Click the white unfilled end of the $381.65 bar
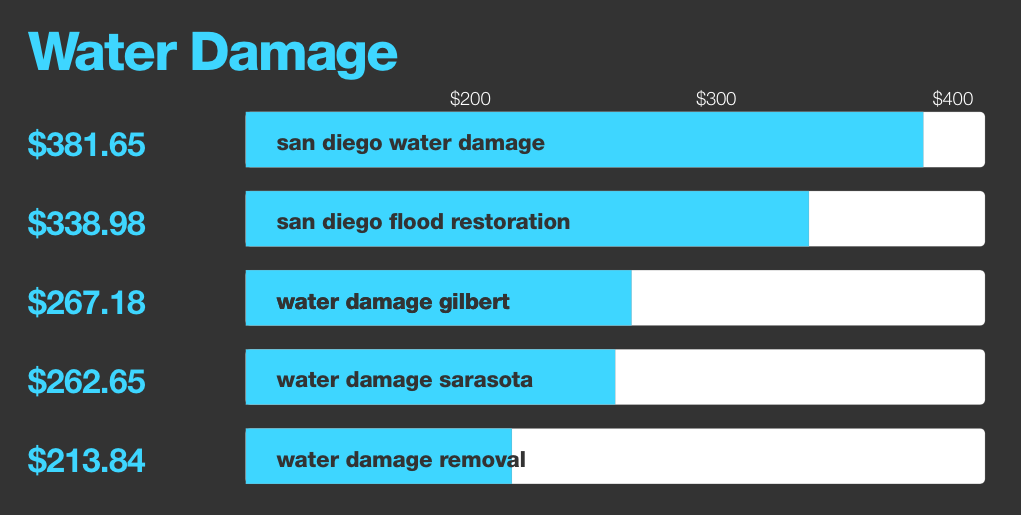Viewport: 1021px width, 515px height. [954, 140]
